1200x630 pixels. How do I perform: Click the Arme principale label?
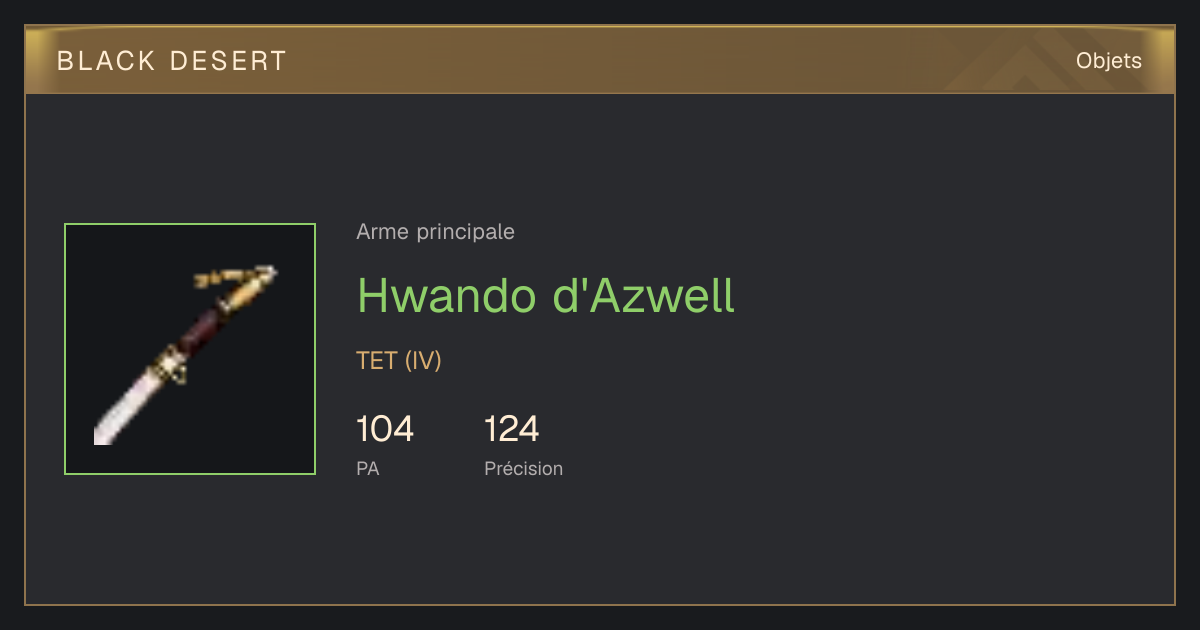(x=436, y=232)
